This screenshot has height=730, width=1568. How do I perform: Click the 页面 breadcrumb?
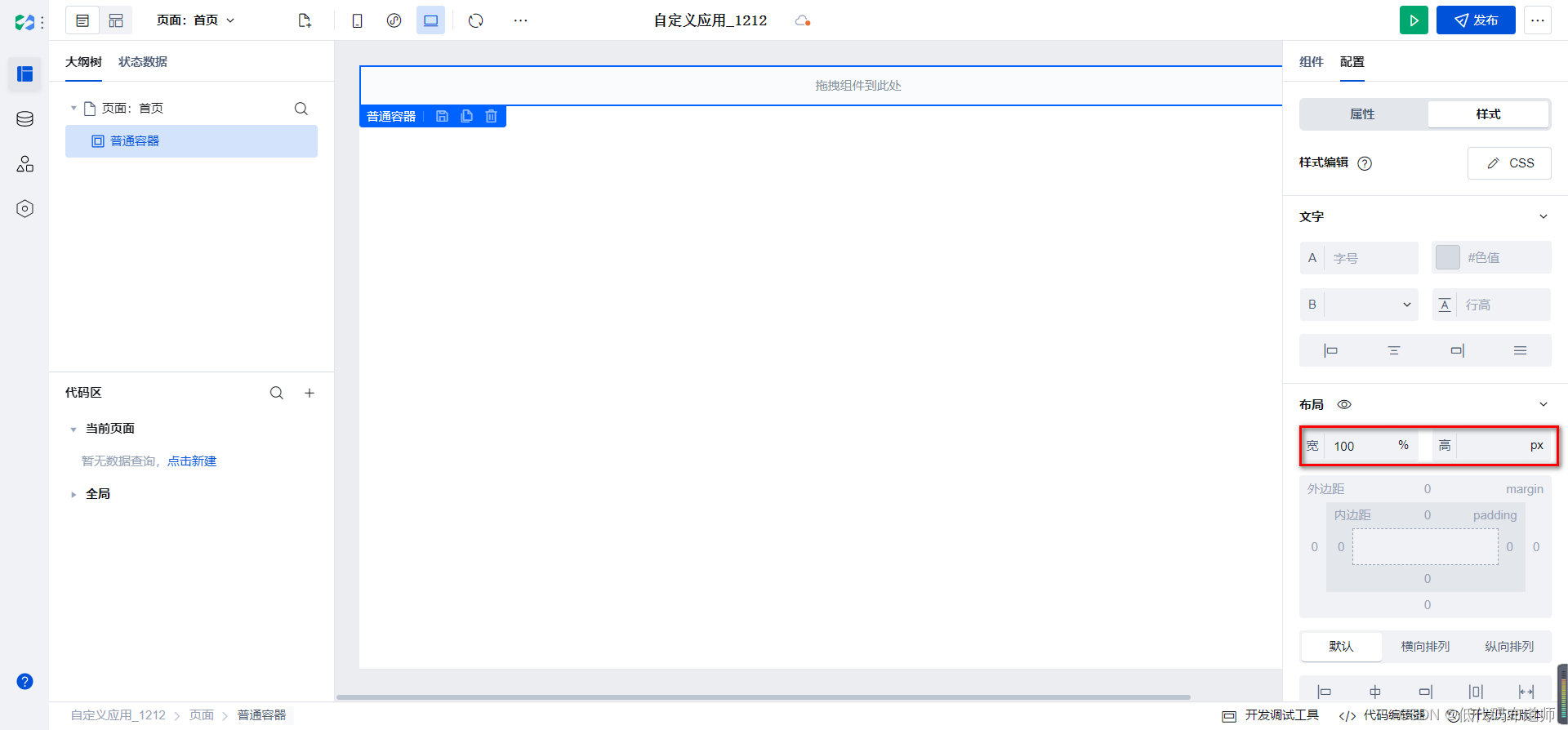[x=202, y=715]
